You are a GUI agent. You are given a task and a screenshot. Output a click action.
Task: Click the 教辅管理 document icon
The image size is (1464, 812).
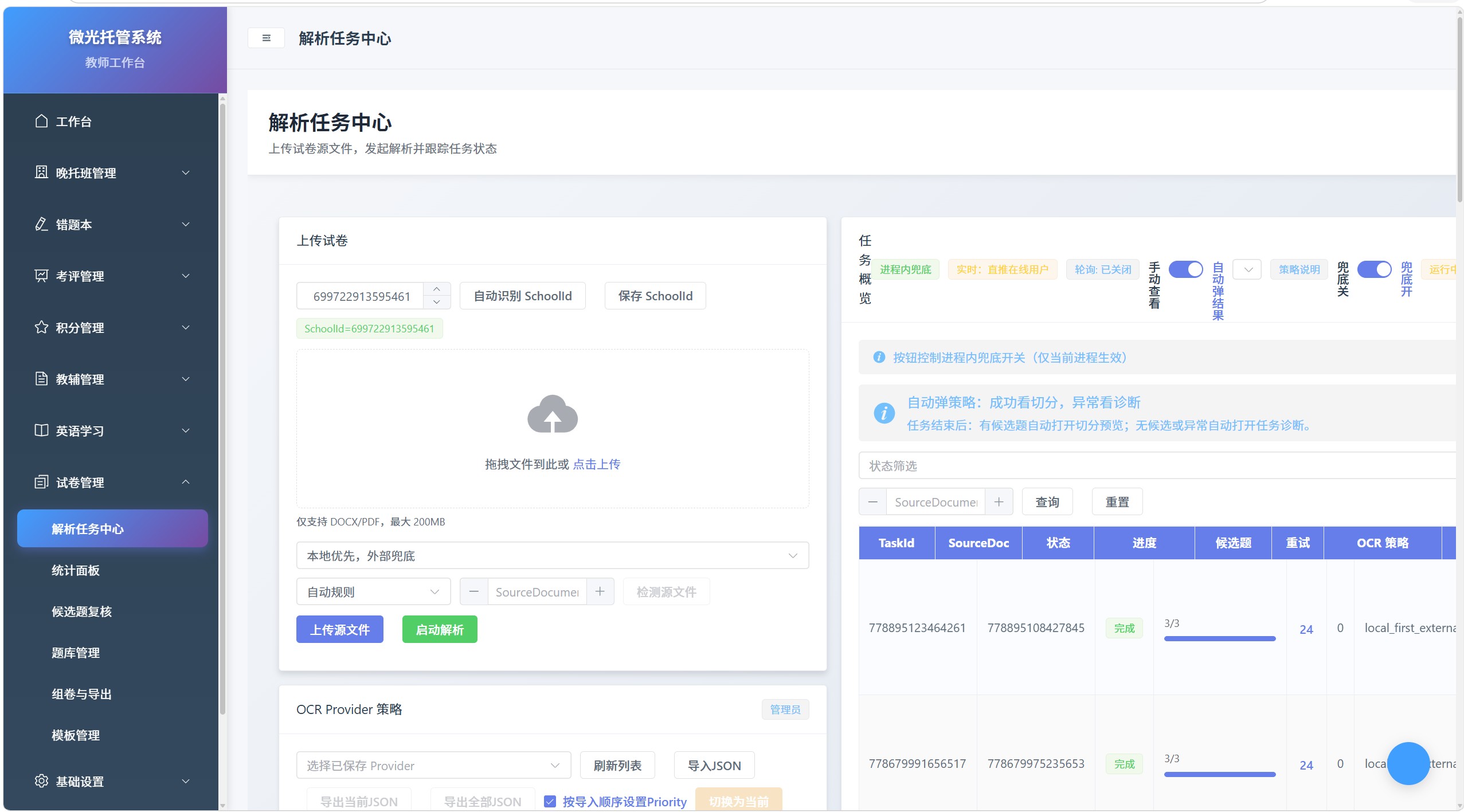click(x=41, y=379)
